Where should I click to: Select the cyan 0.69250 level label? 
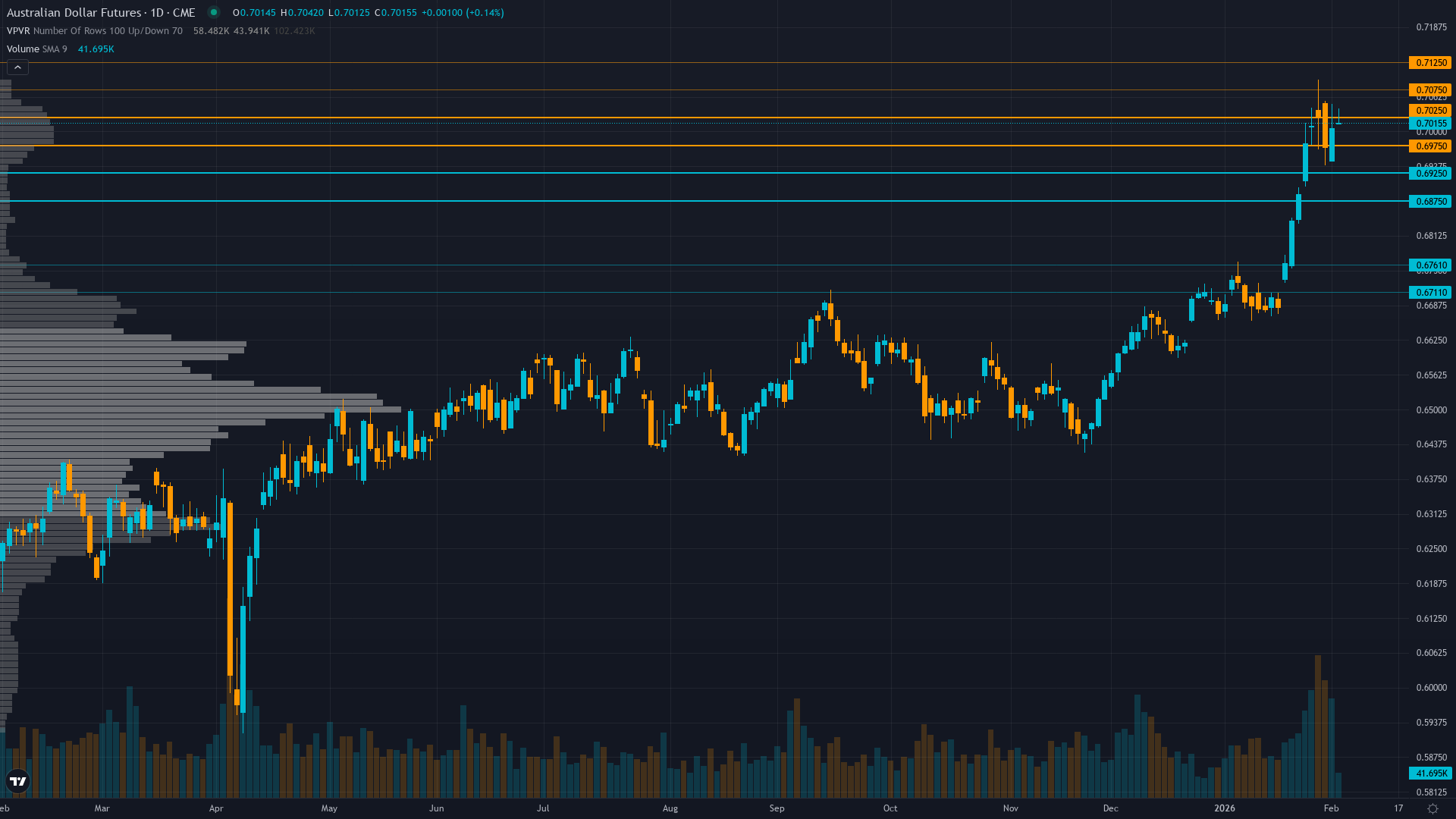[1429, 173]
